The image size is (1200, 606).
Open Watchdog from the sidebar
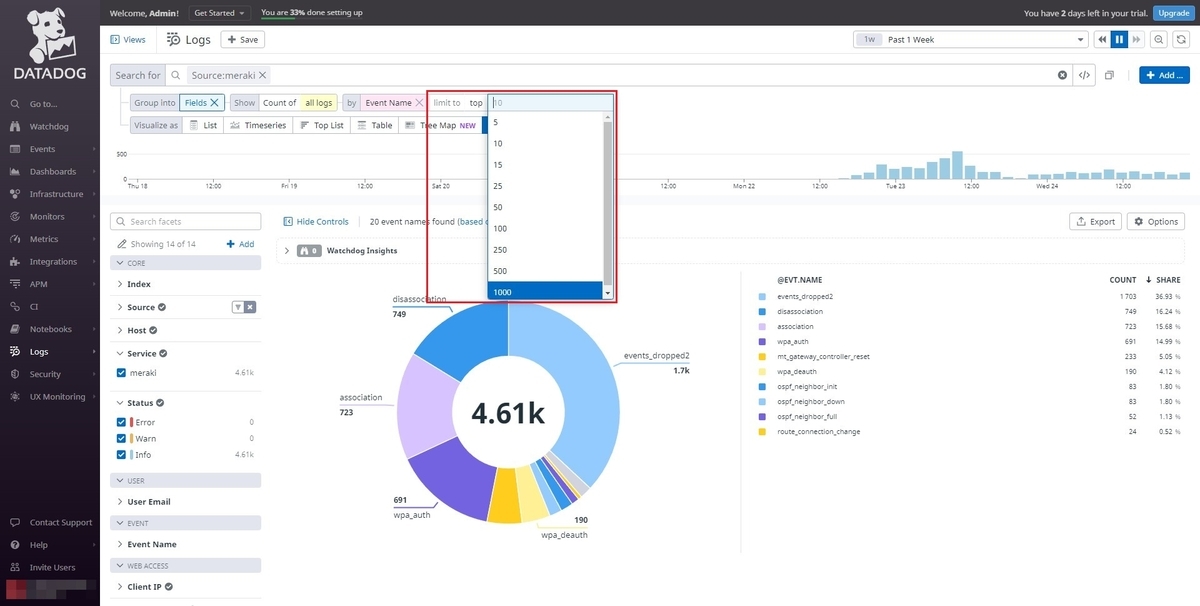[48, 127]
